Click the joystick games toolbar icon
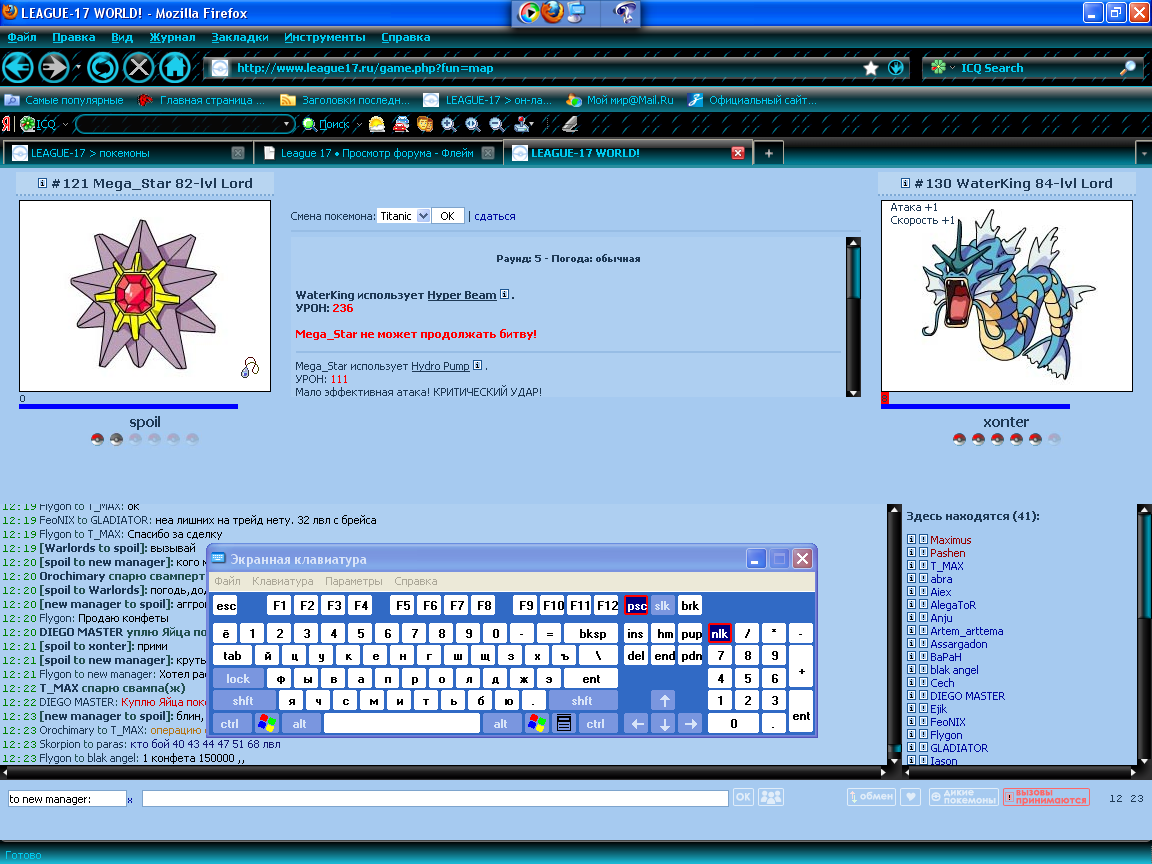 pos(522,124)
